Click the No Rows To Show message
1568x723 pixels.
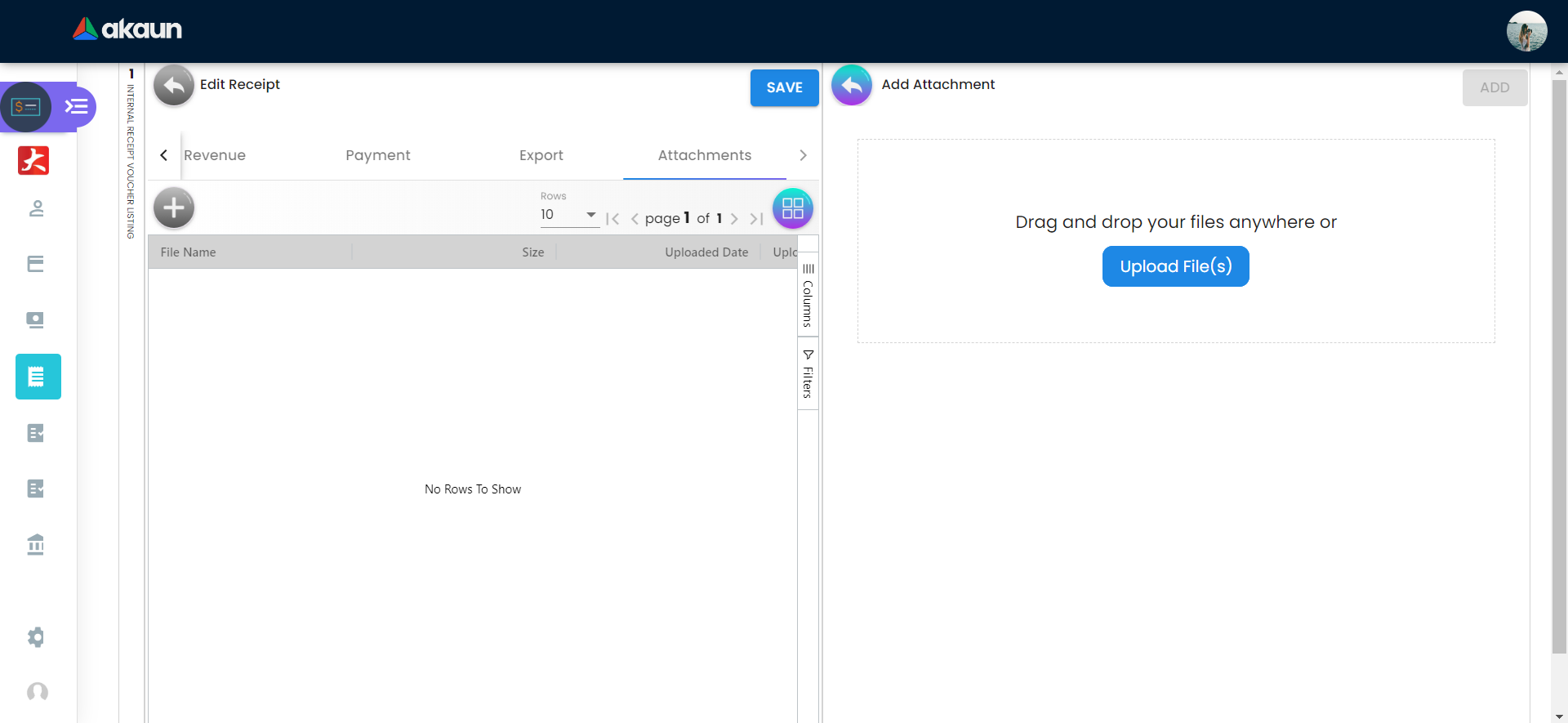[x=473, y=489]
